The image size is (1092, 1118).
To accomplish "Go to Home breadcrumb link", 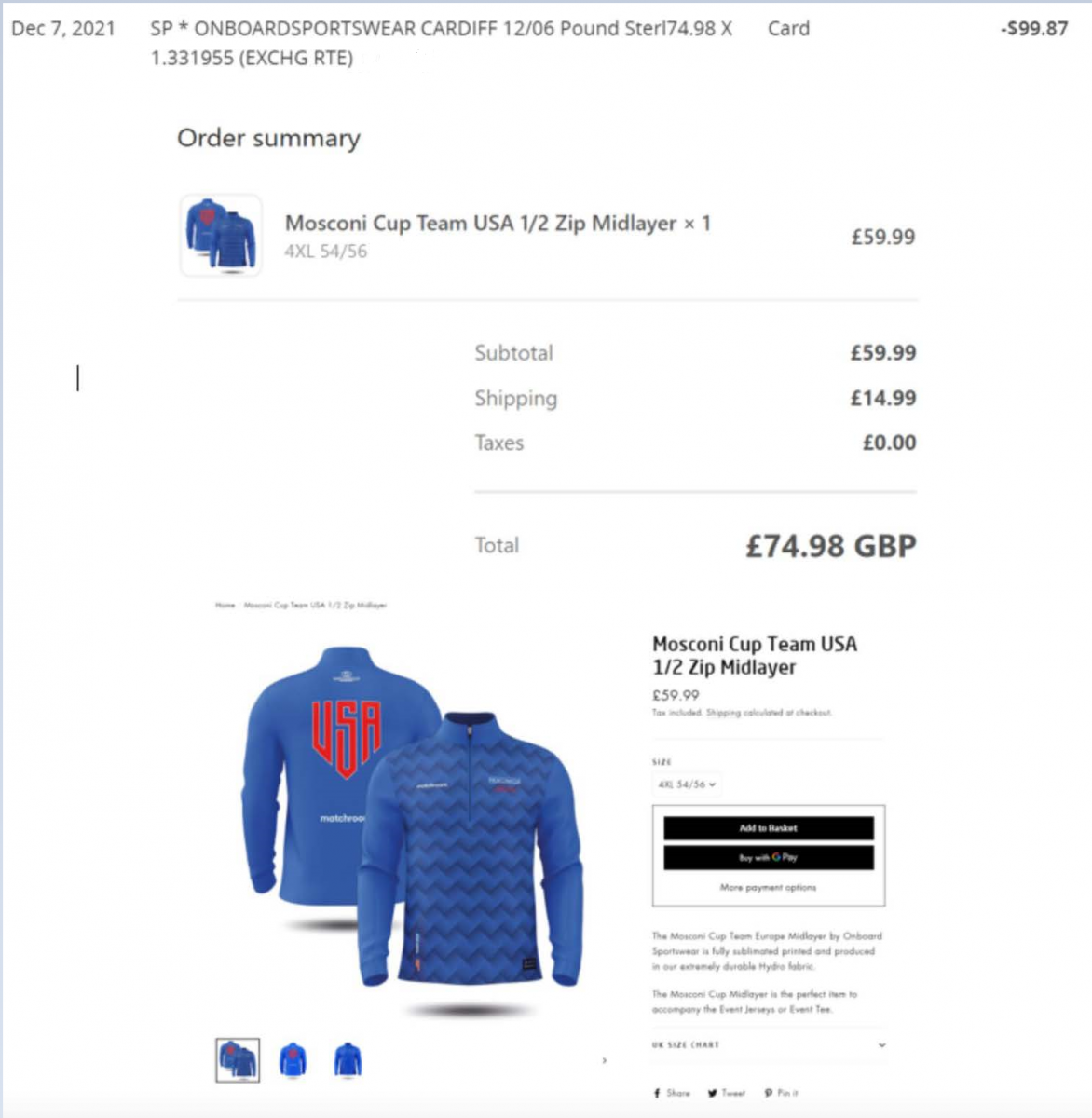I will [225, 605].
